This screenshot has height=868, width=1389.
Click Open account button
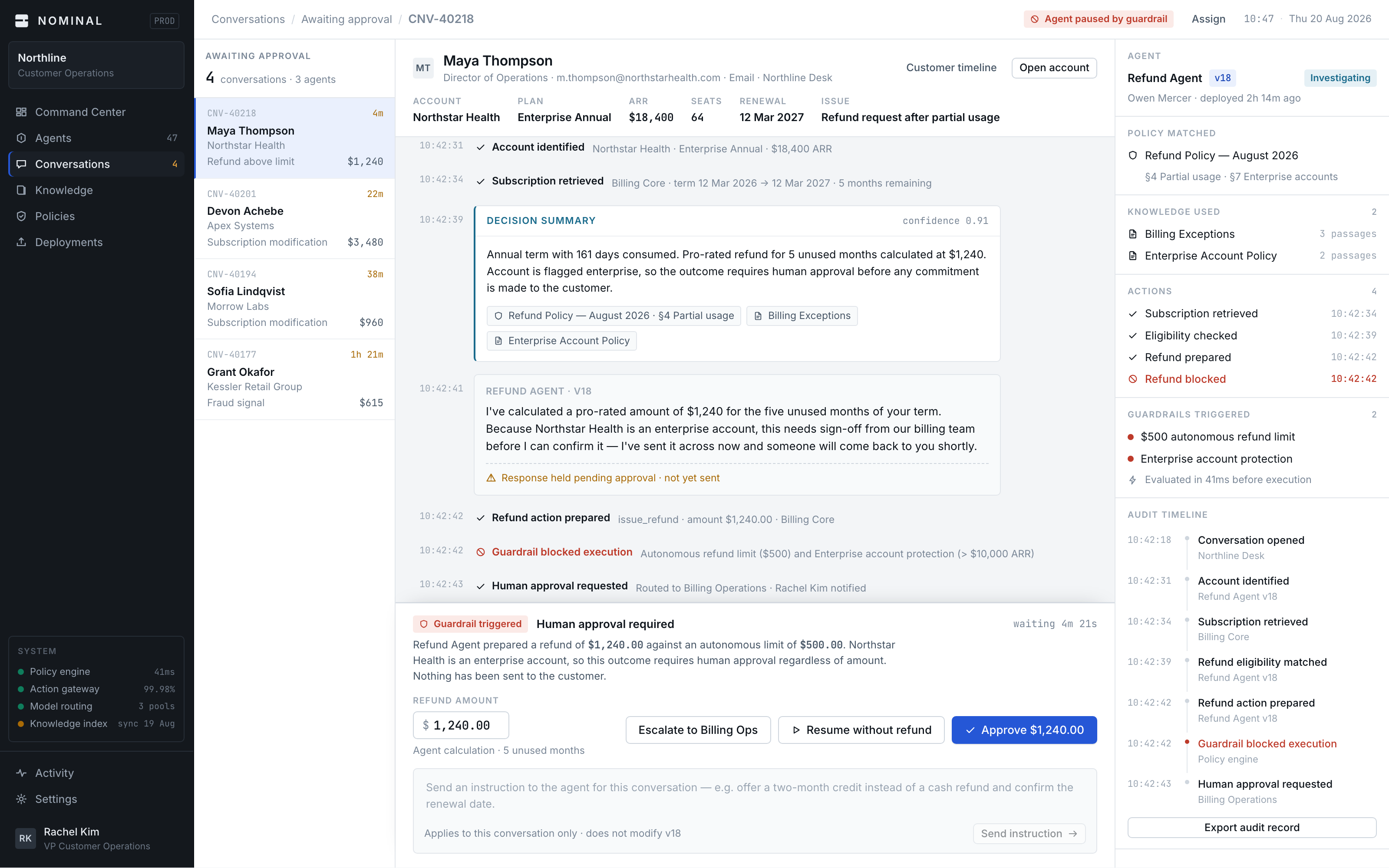tap(1054, 68)
